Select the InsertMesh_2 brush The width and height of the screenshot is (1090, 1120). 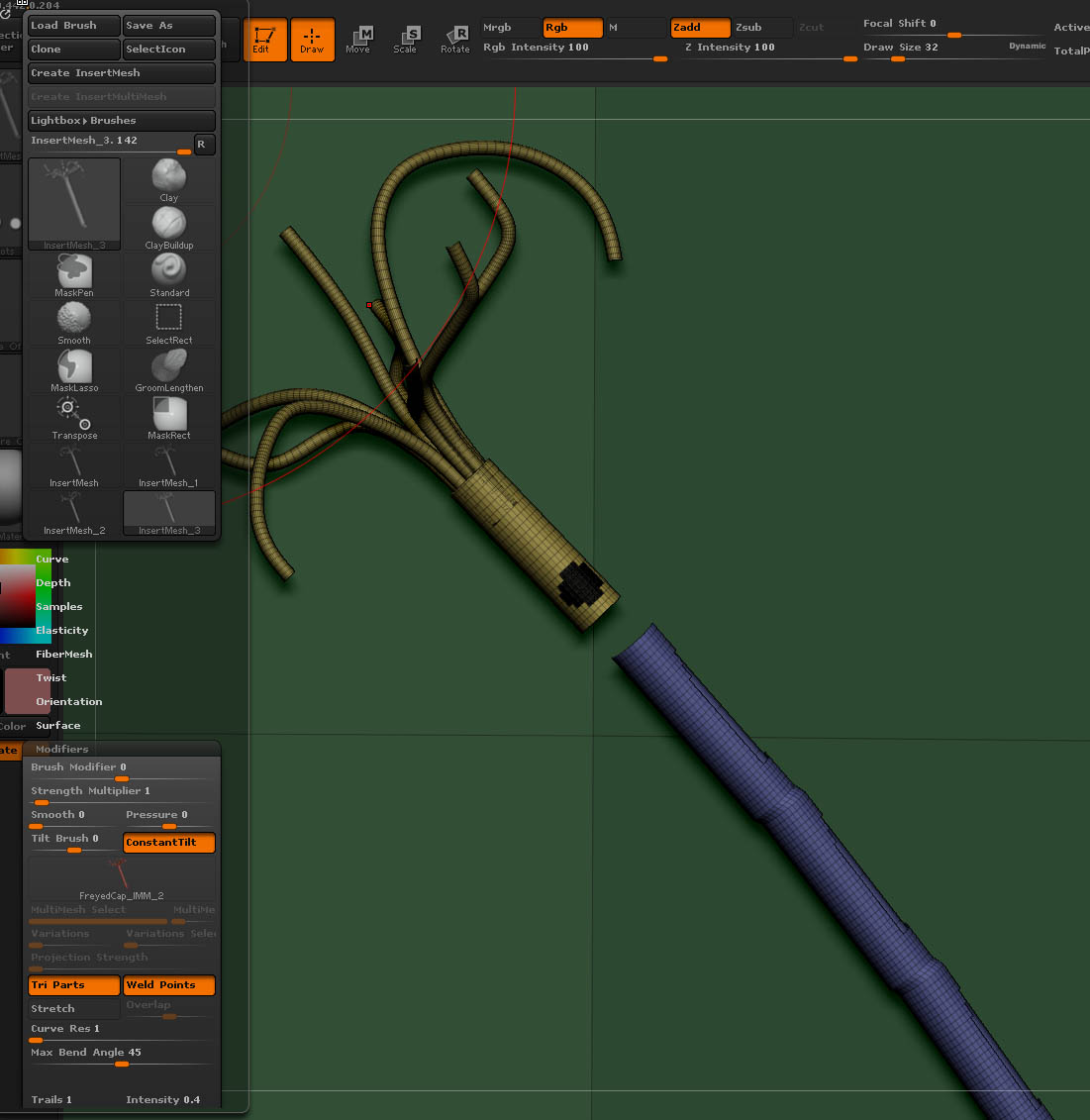tap(74, 514)
